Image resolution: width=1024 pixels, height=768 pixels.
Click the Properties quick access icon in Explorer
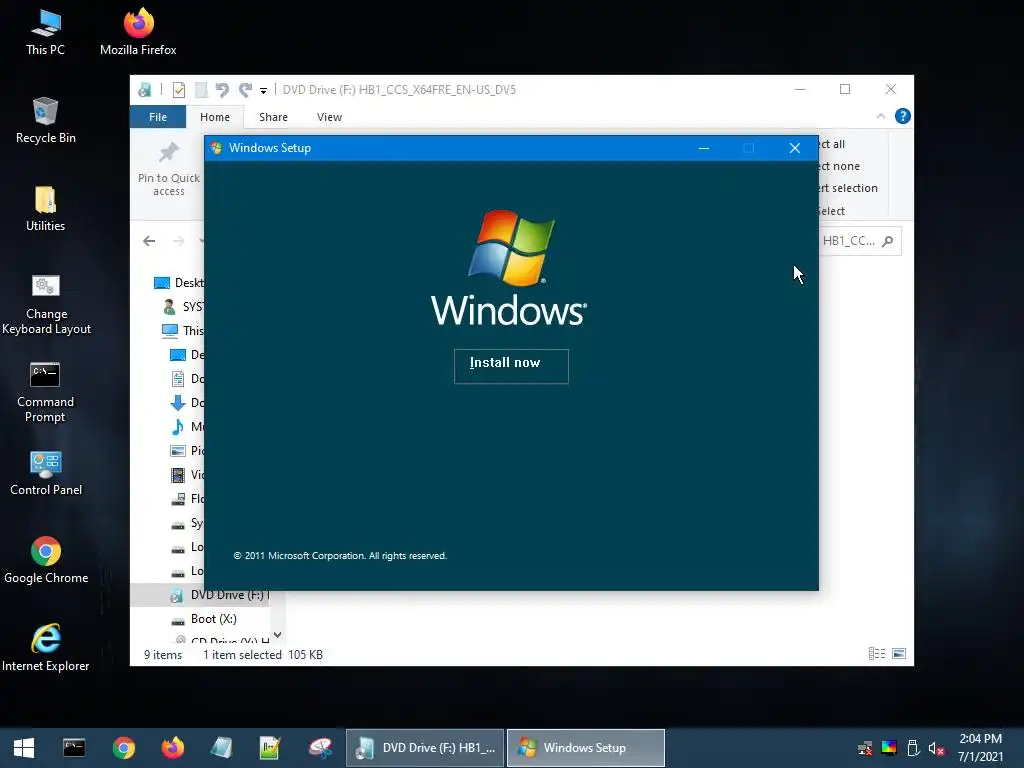coord(178,89)
